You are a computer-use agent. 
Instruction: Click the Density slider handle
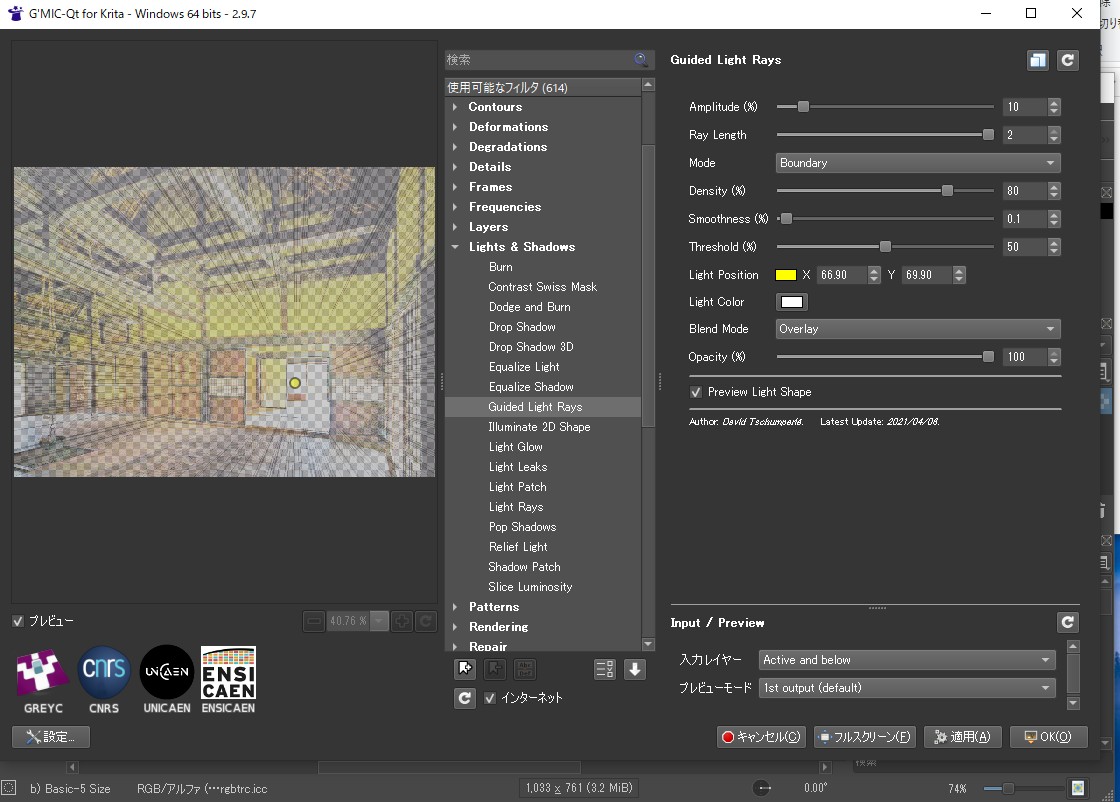click(947, 191)
